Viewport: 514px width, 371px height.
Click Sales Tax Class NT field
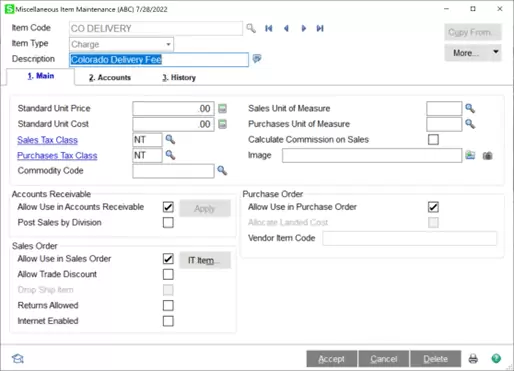(147, 140)
